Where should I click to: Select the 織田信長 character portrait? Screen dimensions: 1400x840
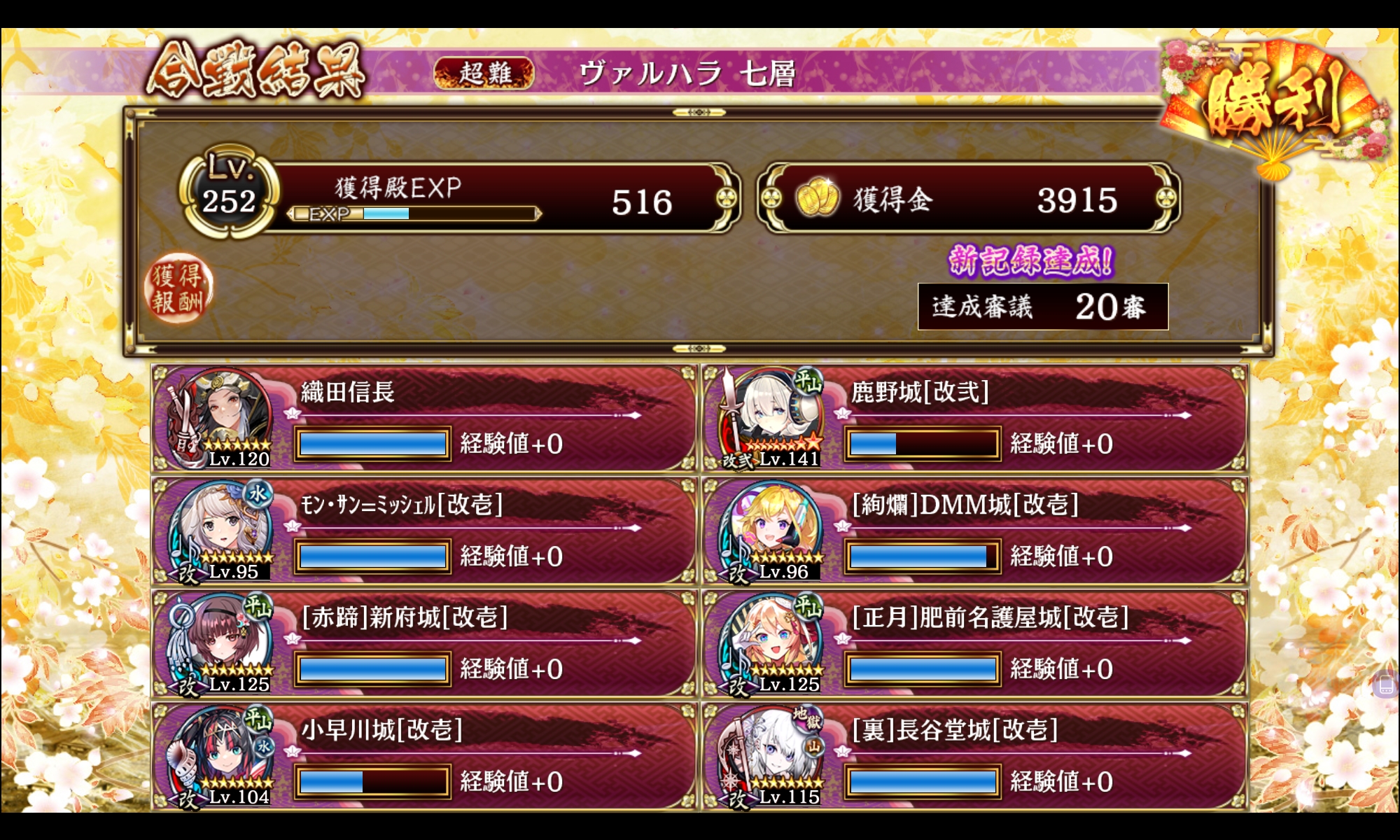tap(218, 418)
